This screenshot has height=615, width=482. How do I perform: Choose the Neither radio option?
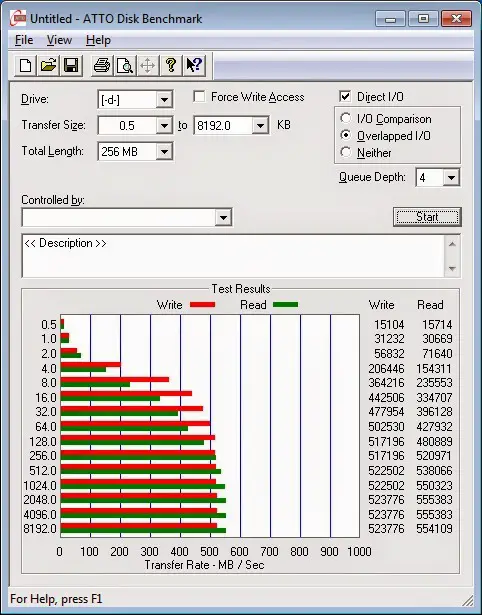point(346,152)
